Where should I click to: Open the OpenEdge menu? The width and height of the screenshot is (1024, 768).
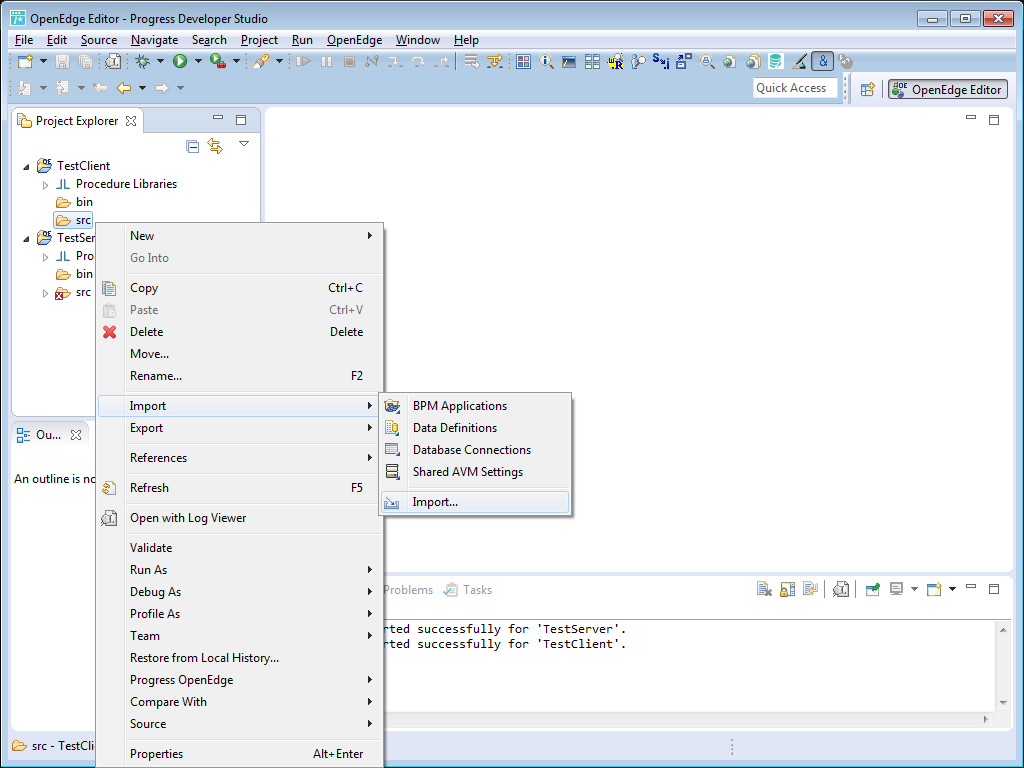[x=355, y=40]
